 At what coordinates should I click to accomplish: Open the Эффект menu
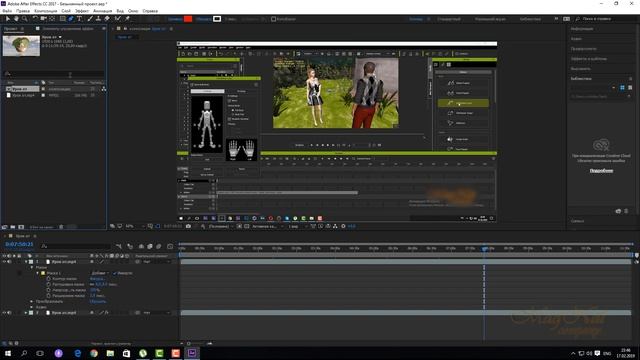[82, 11]
